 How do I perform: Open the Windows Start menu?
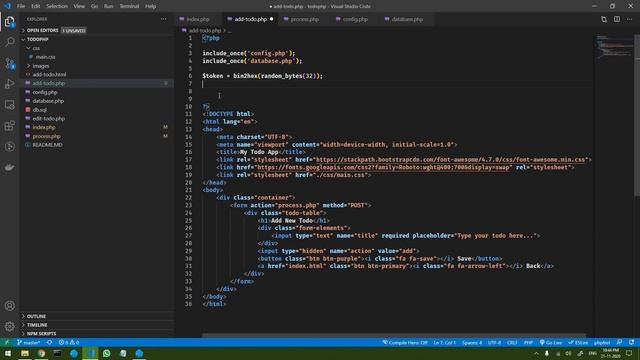(8, 353)
